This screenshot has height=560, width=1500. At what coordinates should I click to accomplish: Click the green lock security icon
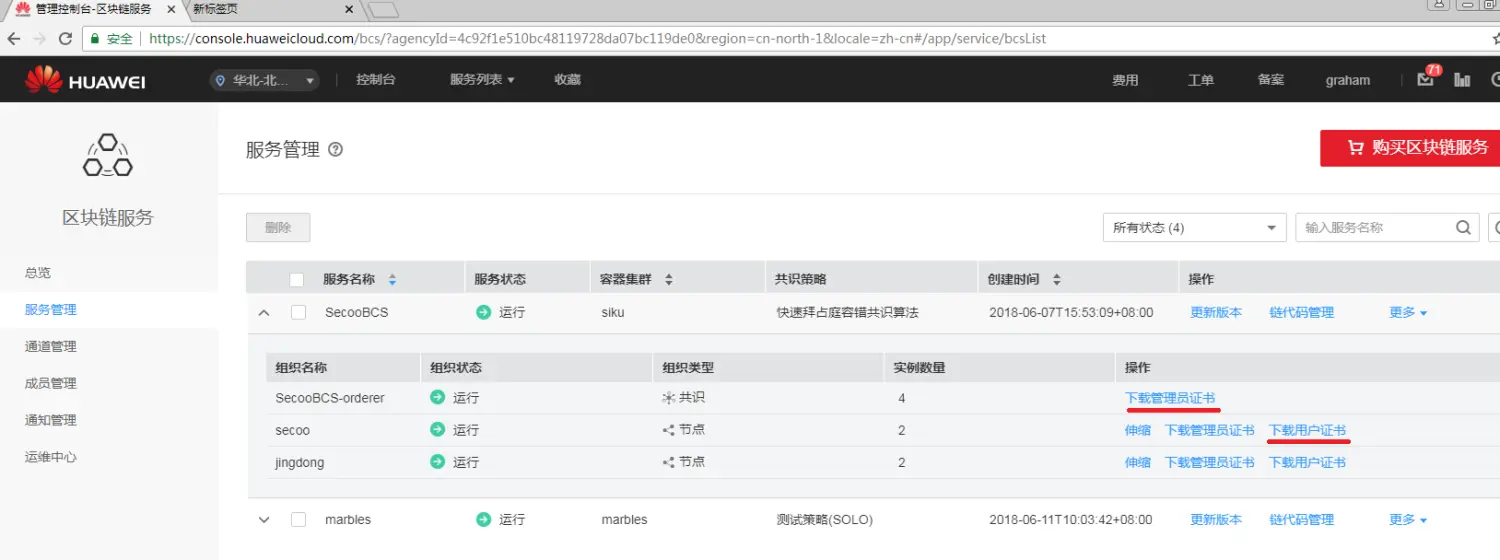pyautogui.click(x=95, y=39)
